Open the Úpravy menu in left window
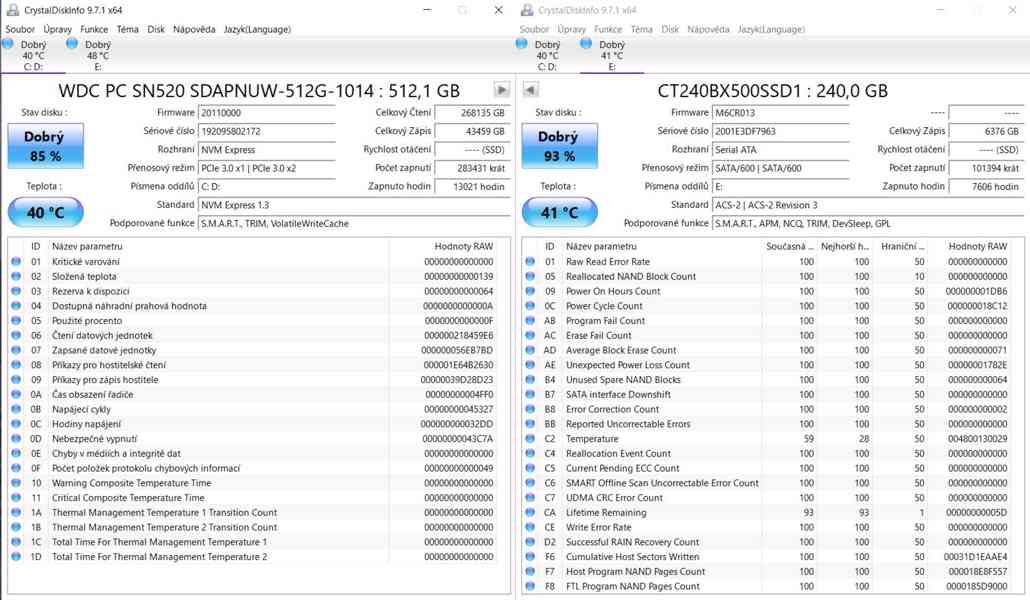This screenshot has height=600, width=1030. [58, 29]
